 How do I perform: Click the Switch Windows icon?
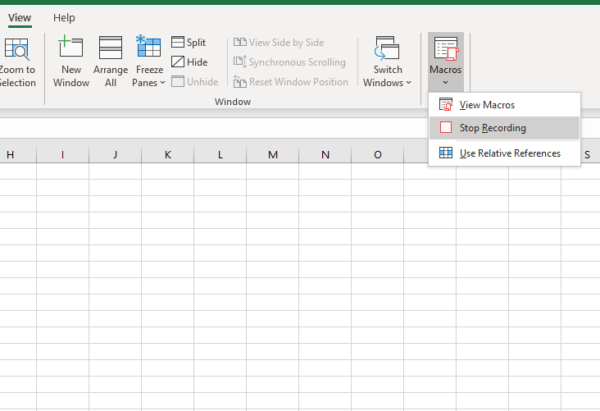click(387, 49)
